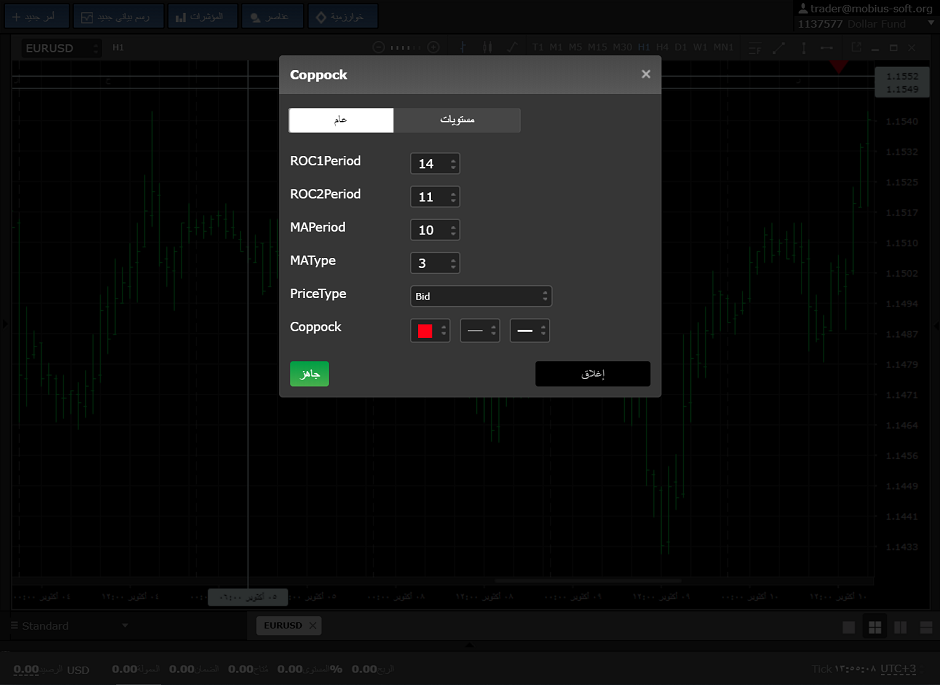Screen dimensions: 940x685
Task: Switch to the D1 timeframe
Action: [681, 47]
